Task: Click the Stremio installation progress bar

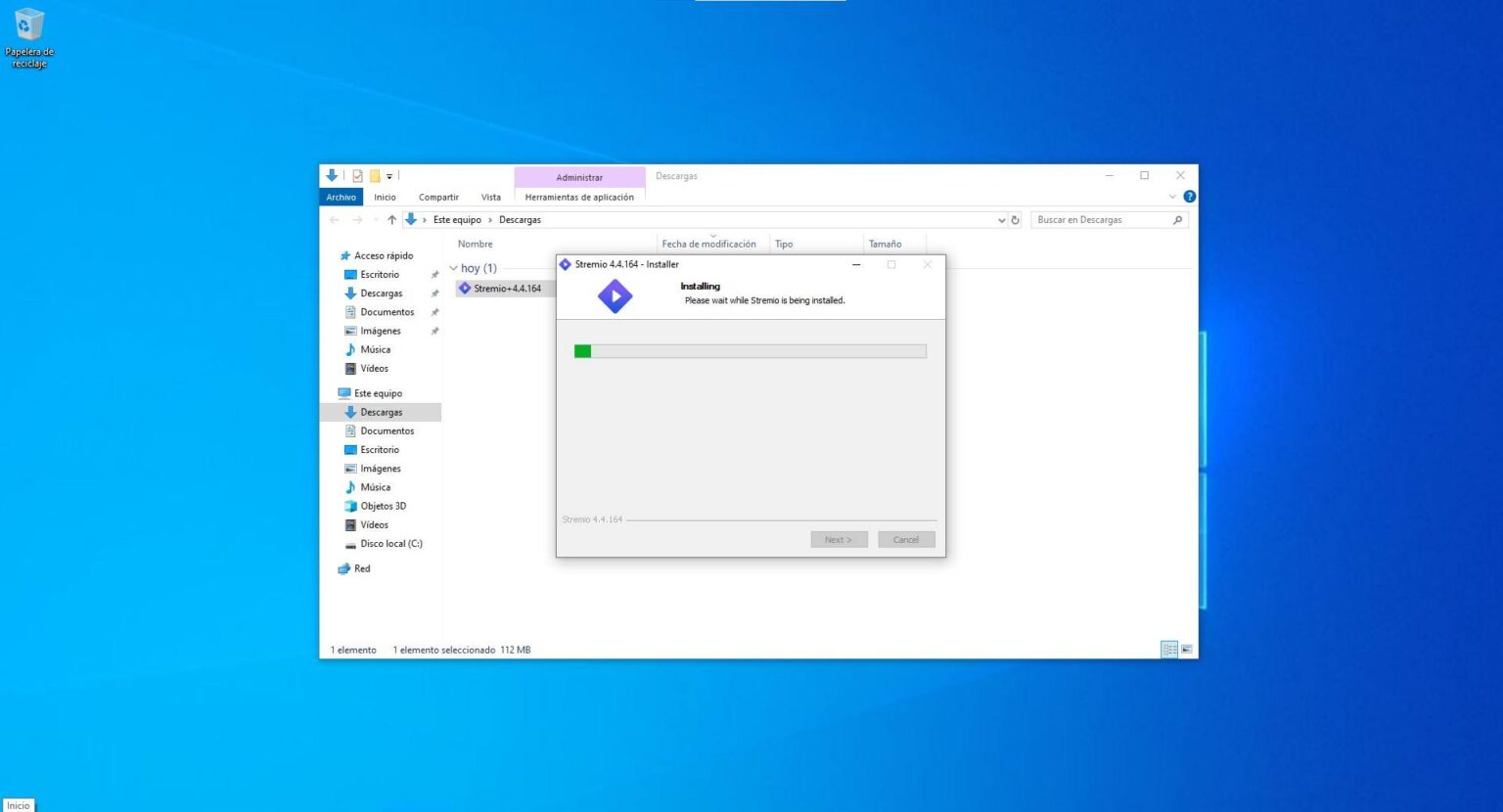Action: click(x=750, y=350)
